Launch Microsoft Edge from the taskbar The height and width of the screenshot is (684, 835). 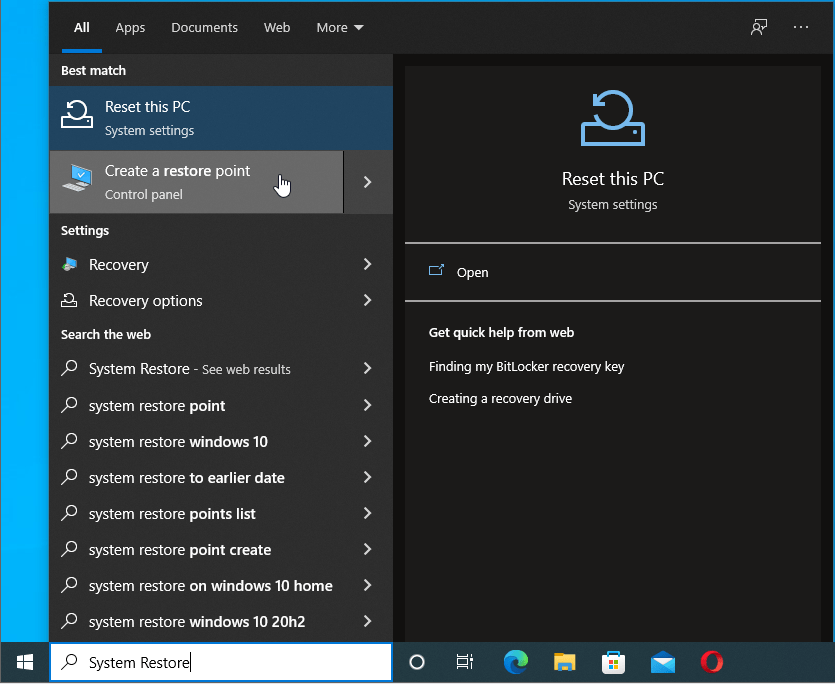point(515,662)
